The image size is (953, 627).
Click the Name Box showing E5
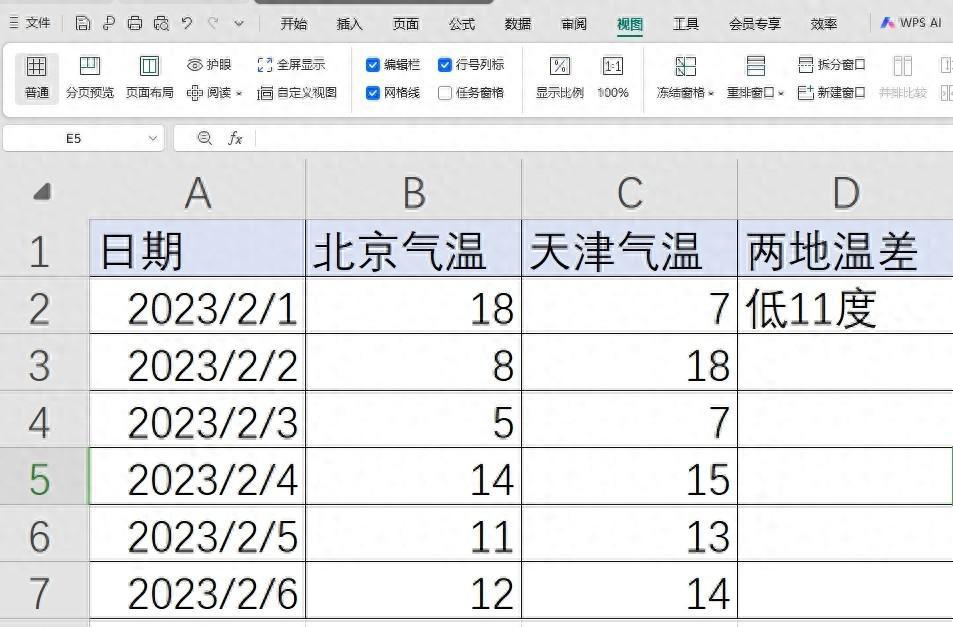(74, 139)
